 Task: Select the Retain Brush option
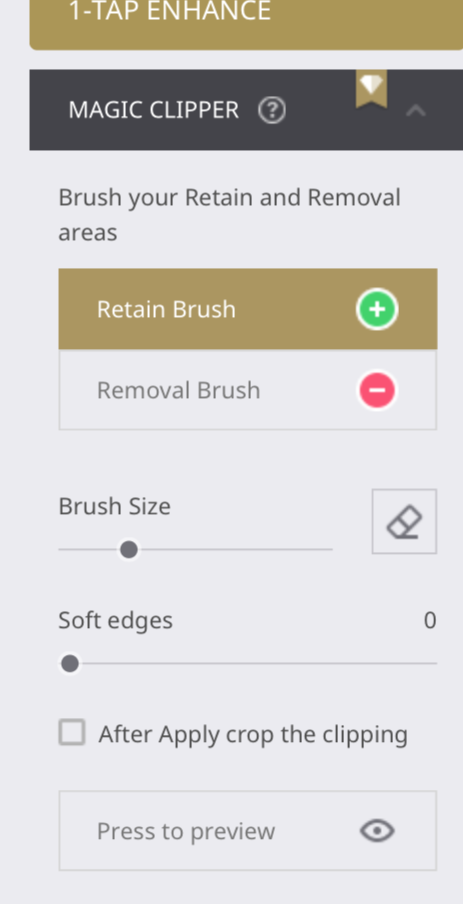point(248,309)
